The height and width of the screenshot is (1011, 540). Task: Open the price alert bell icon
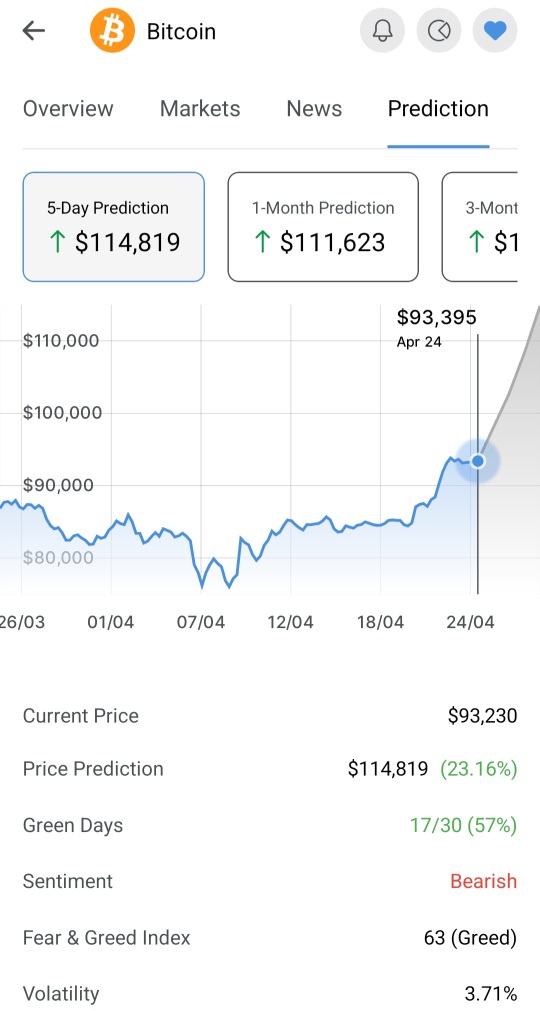coord(382,30)
